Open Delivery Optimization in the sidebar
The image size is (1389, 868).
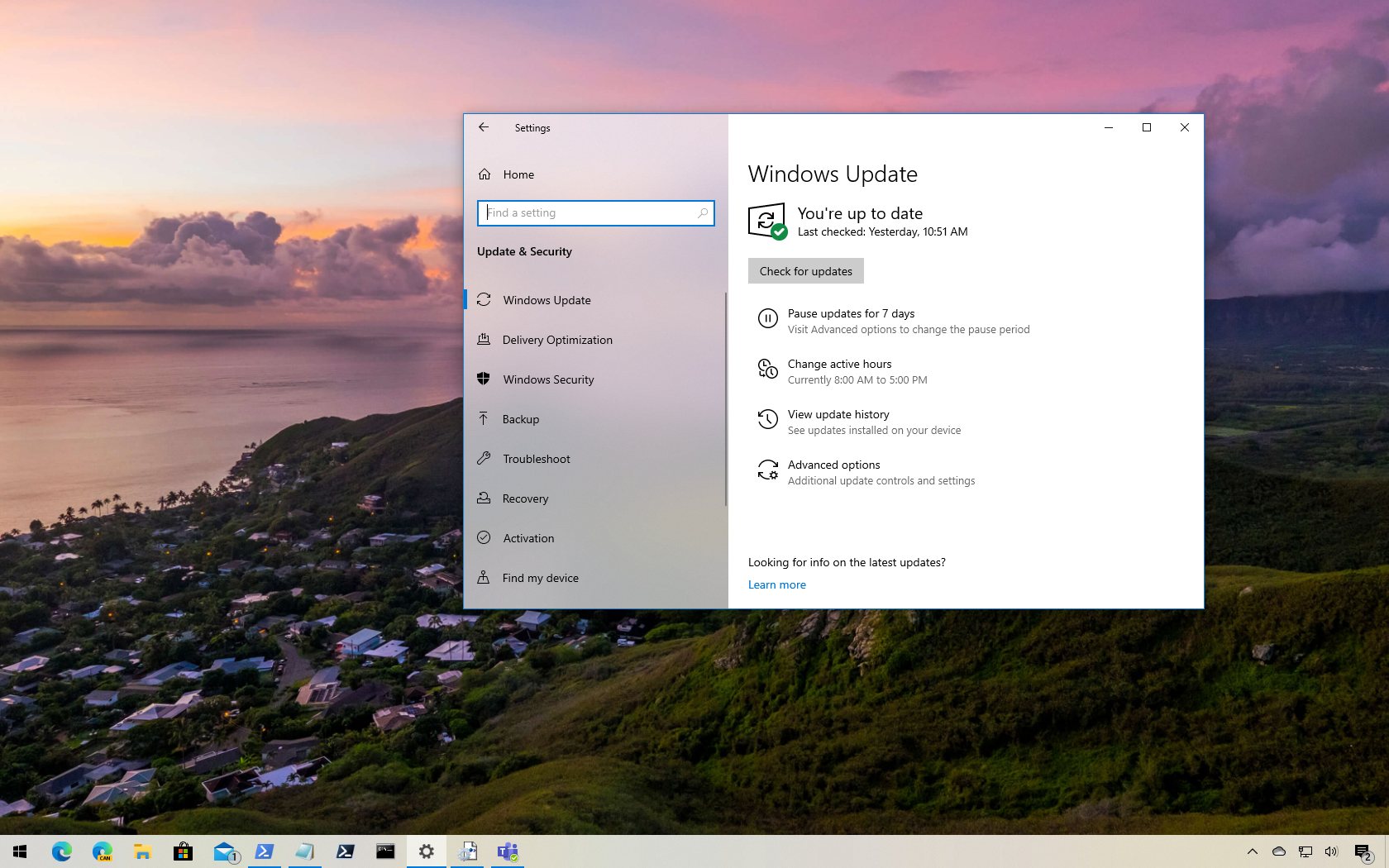click(x=557, y=340)
